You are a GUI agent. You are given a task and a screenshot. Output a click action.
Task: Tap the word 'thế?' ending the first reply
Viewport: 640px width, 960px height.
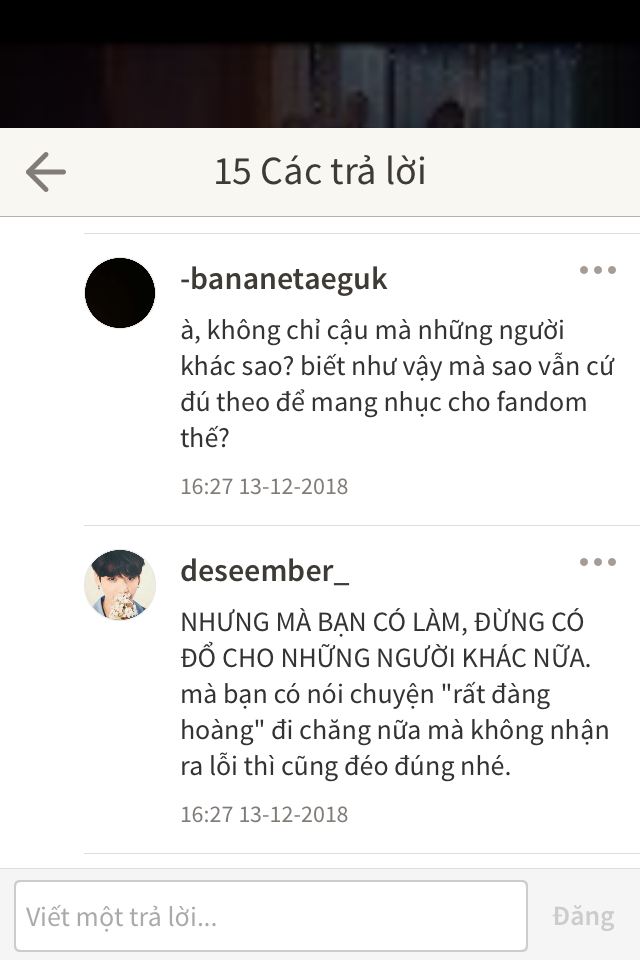tap(205, 438)
